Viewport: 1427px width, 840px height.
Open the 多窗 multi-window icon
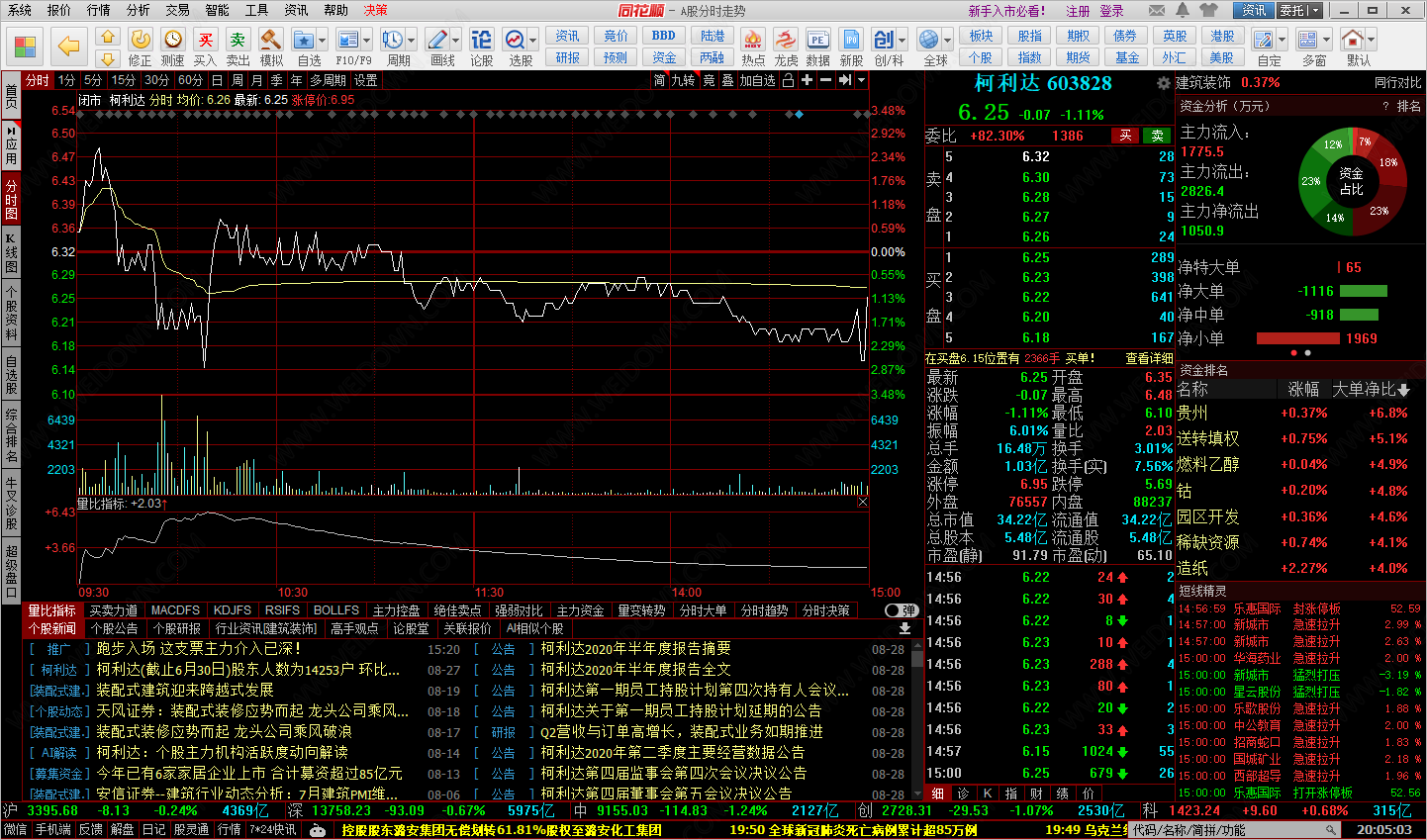click(x=1308, y=40)
